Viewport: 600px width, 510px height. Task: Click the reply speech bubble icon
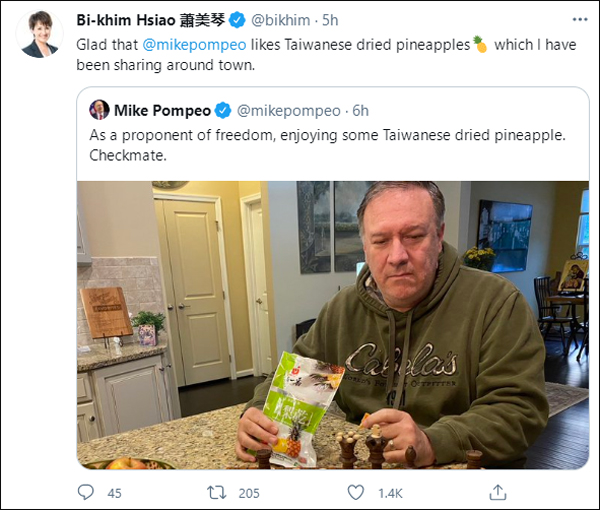(85, 492)
